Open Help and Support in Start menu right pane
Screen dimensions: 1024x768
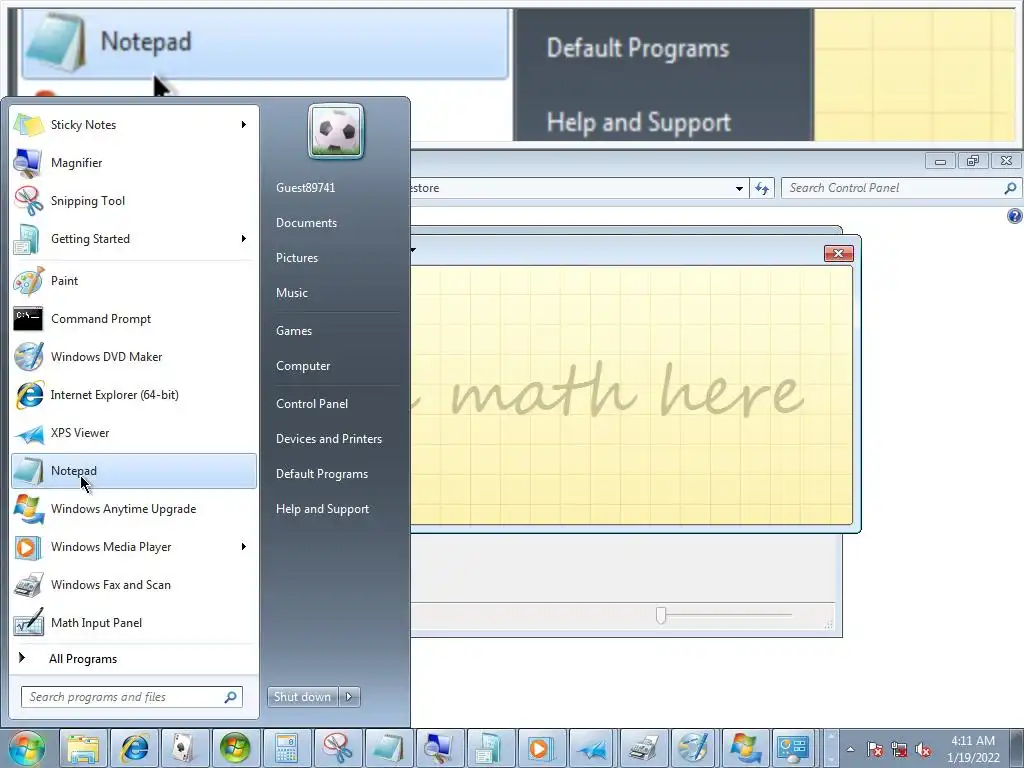tap(323, 509)
